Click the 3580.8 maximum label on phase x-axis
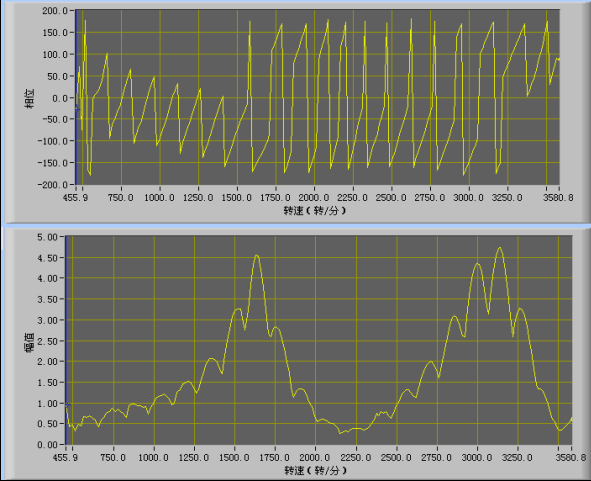591x481 pixels. (558, 198)
